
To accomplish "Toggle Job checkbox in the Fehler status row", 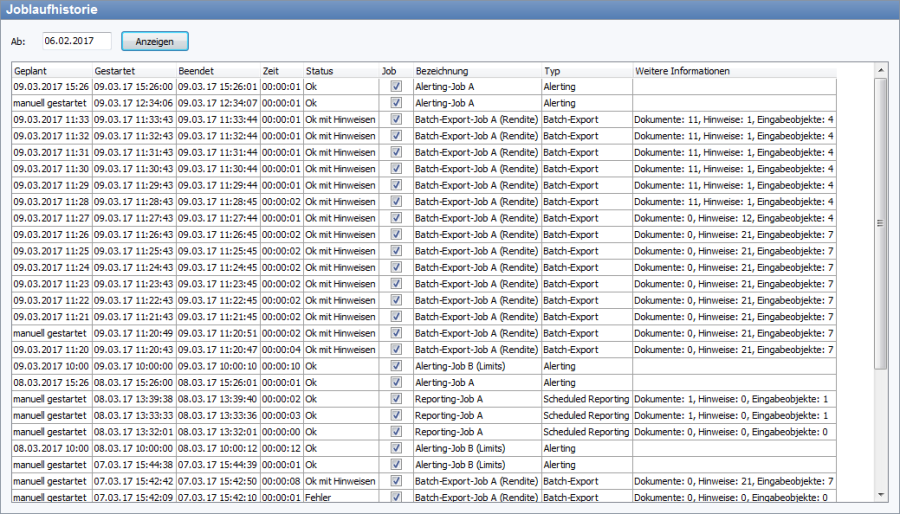I will pos(396,497).
